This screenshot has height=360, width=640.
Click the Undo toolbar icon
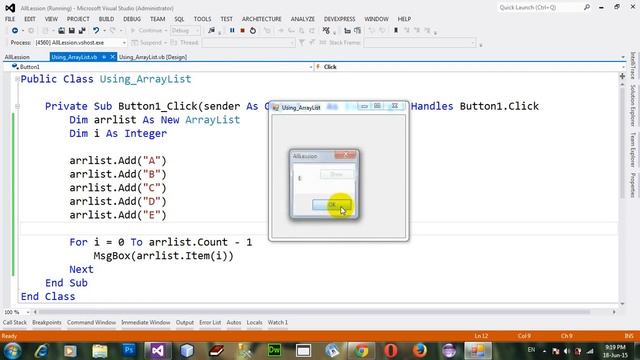pyautogui.click(x=96, y=31)
